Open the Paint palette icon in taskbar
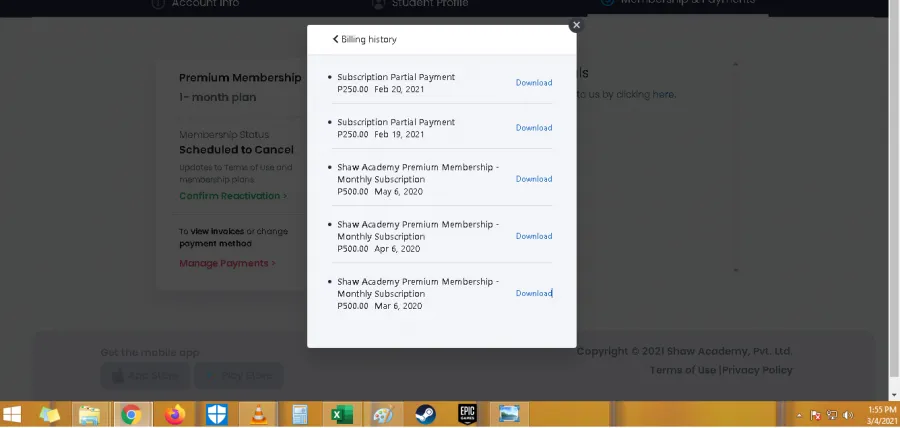The image size is (900, 428). 383,414
